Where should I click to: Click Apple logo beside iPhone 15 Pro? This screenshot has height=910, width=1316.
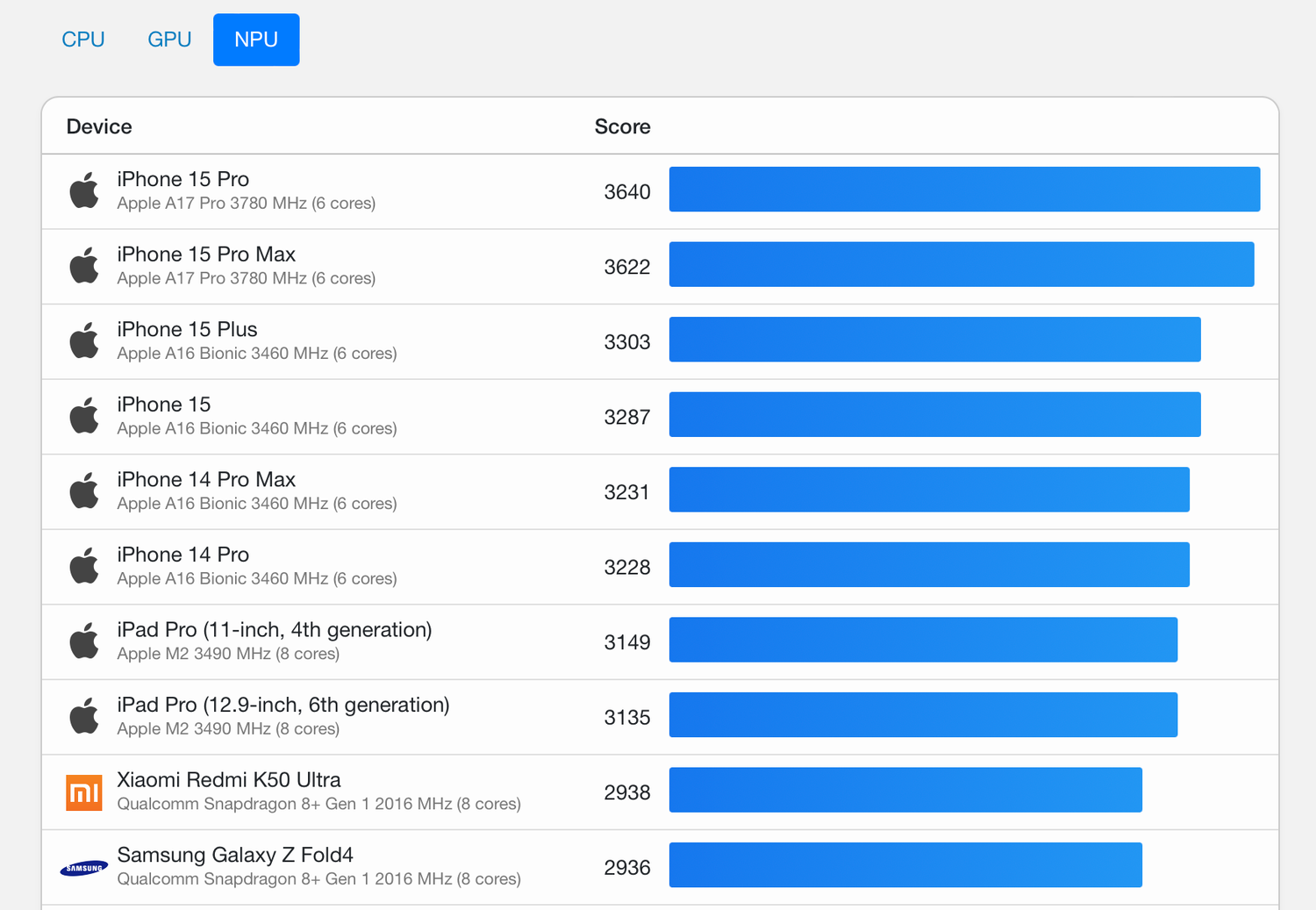84,190
